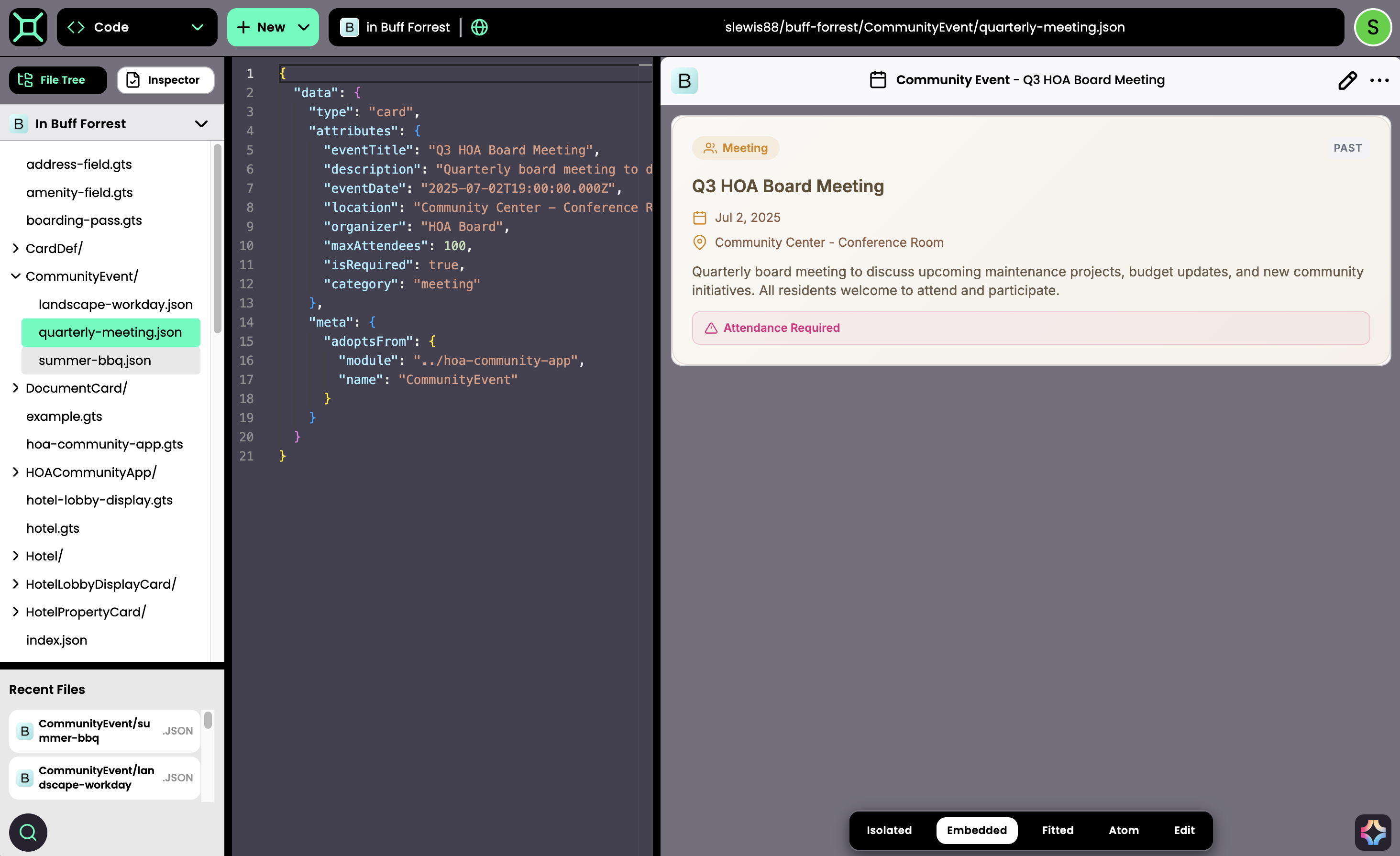Select Isolated format
The width and height of the screenshot is (1400, 856).
pyautogui.click(x=889, y=830)
